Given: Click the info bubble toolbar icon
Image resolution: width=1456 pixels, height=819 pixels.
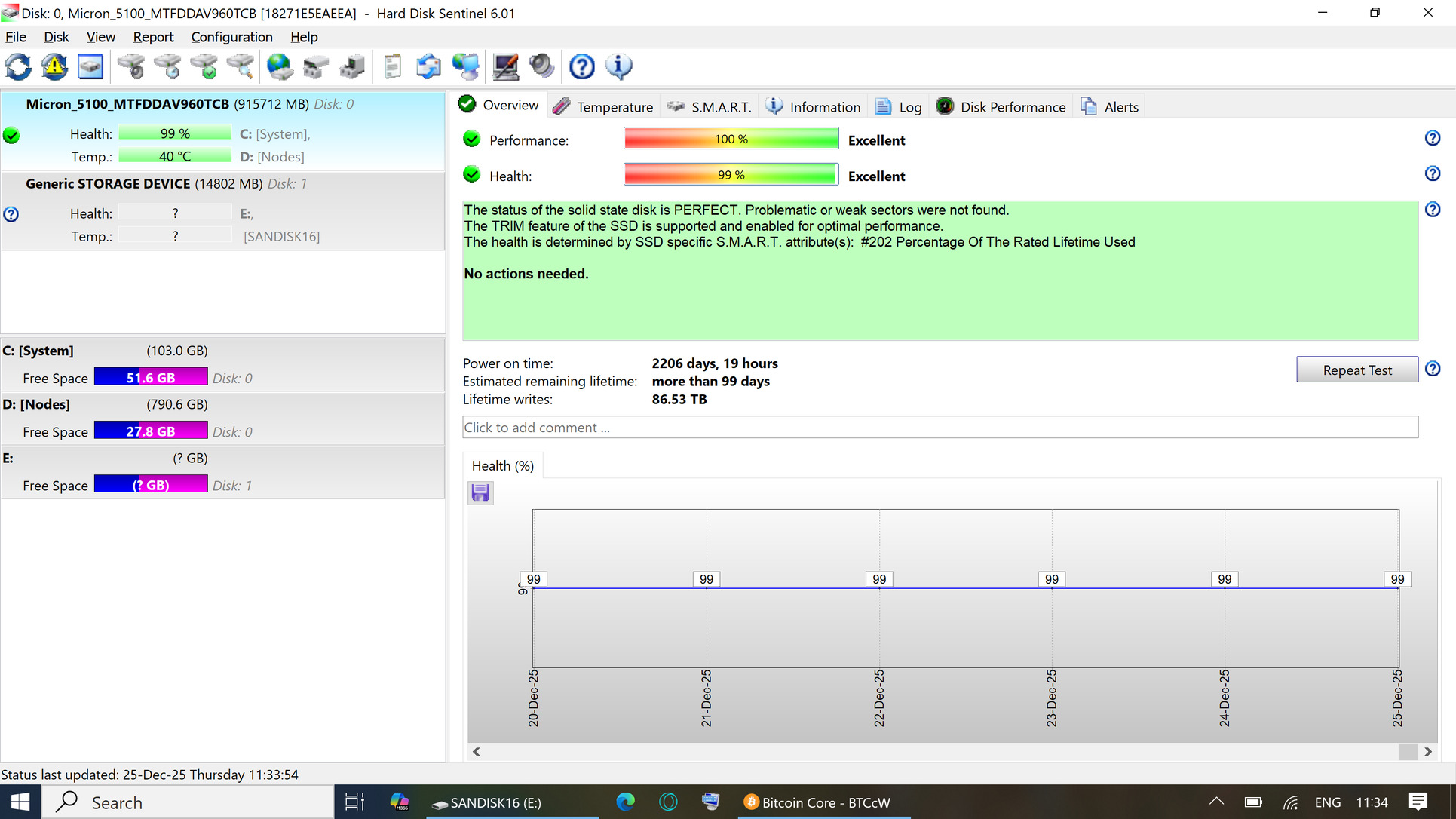Looking at the screenshot, I should click(618, 67).
